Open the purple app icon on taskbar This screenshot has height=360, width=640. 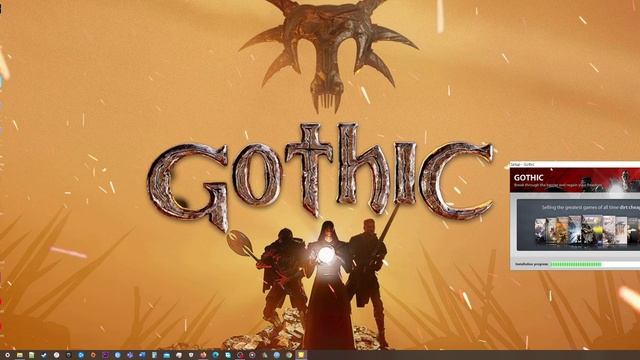click(105, 355)
